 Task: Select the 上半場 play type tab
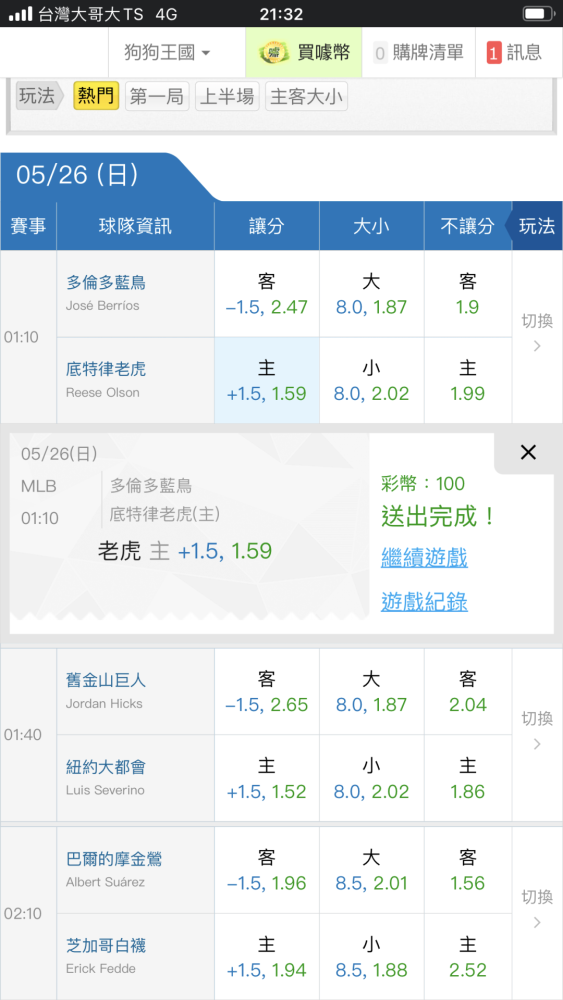point(227,96)
